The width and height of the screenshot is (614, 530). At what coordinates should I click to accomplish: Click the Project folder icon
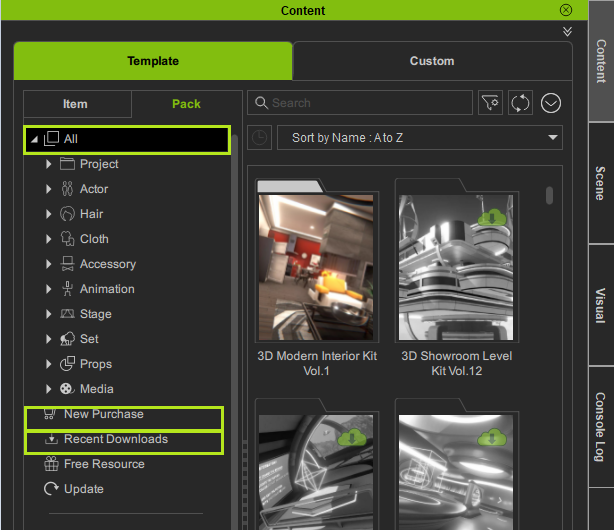67,164
